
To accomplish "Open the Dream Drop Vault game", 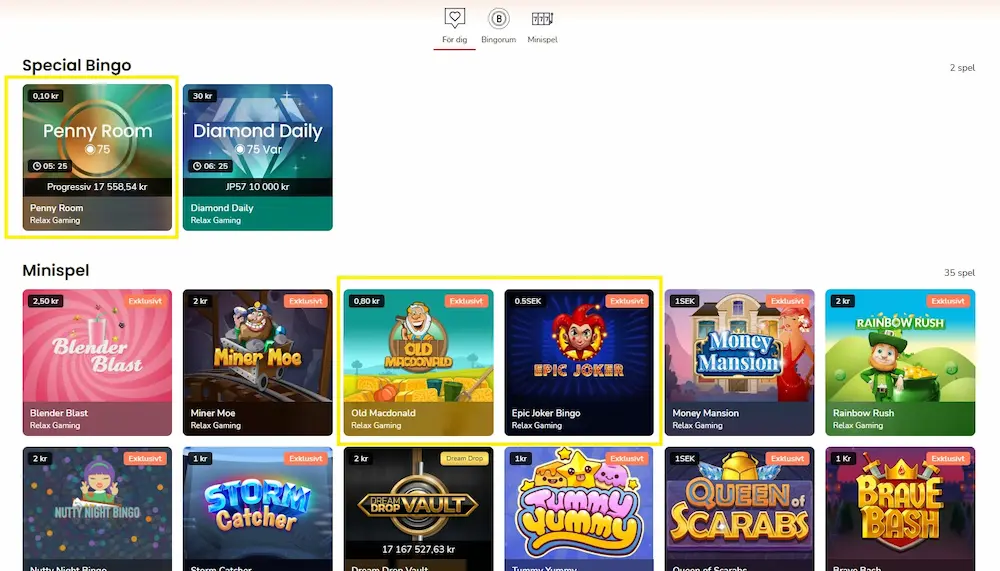I will (x=418, y=509).
